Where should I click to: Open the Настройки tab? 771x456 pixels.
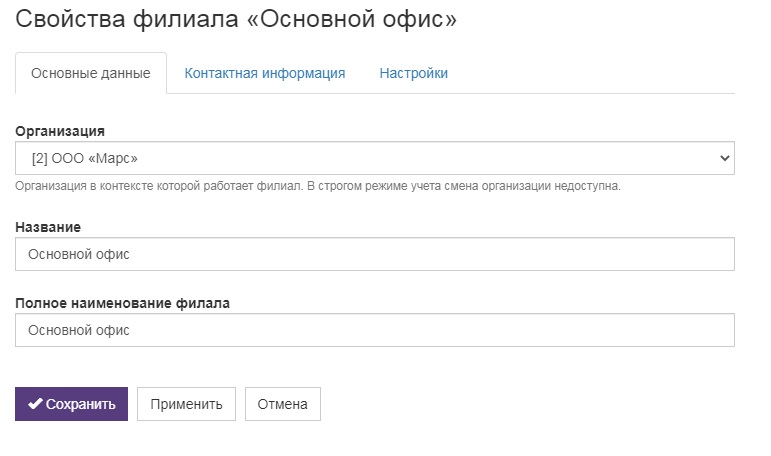coord(414,73)
